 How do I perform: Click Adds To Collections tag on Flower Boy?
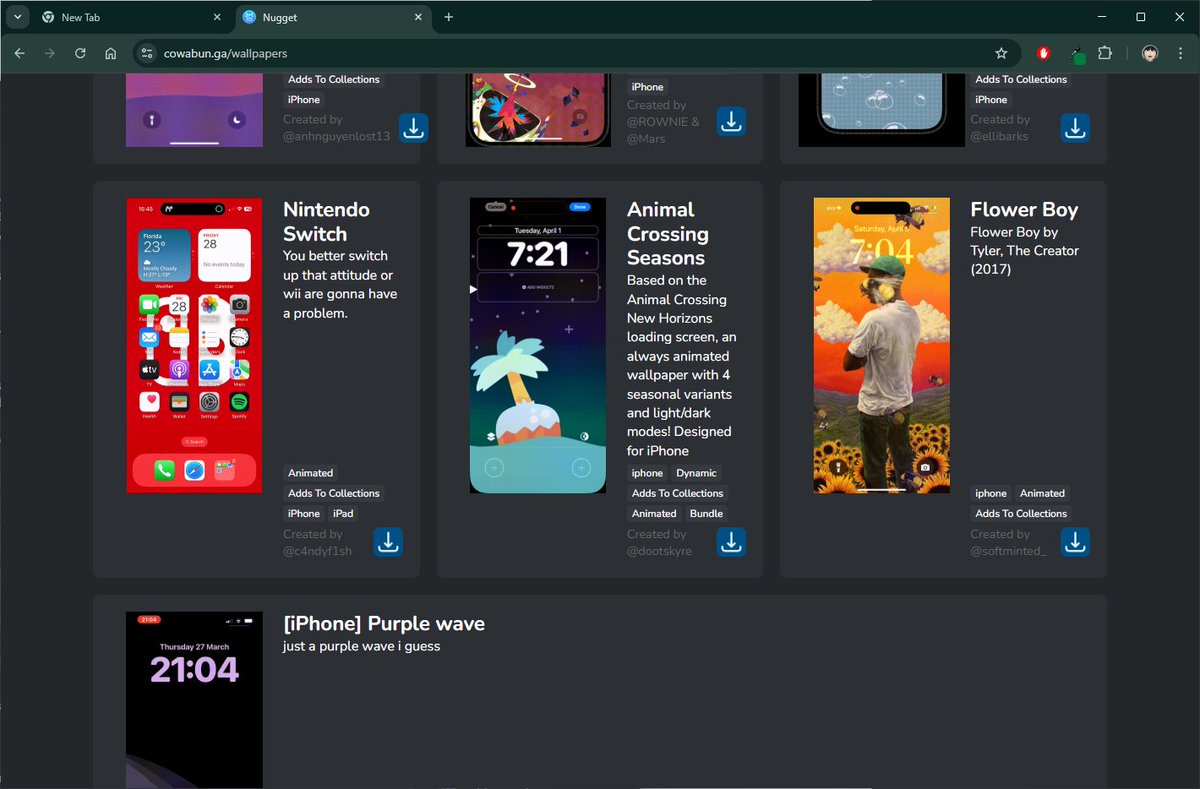click(x=1021, y=513)
